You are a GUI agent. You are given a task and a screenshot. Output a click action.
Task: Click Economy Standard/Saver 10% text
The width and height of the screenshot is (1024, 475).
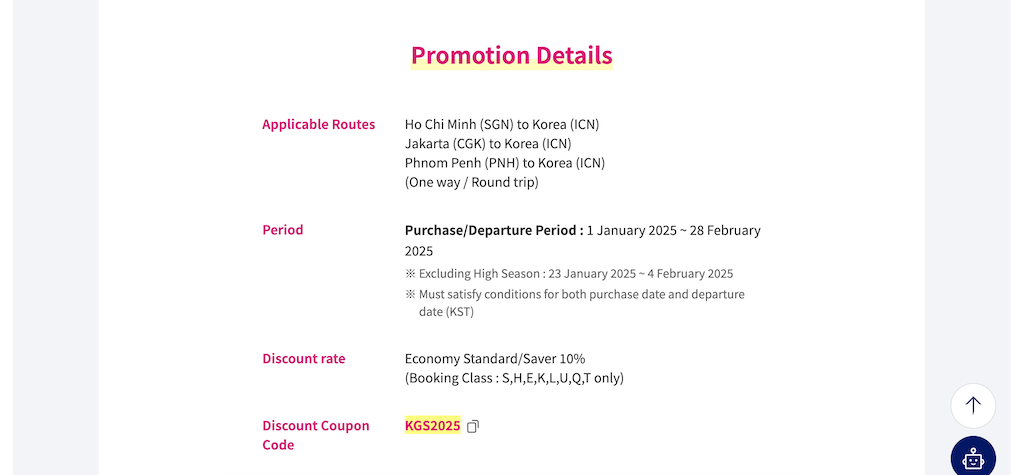(495, 359)
